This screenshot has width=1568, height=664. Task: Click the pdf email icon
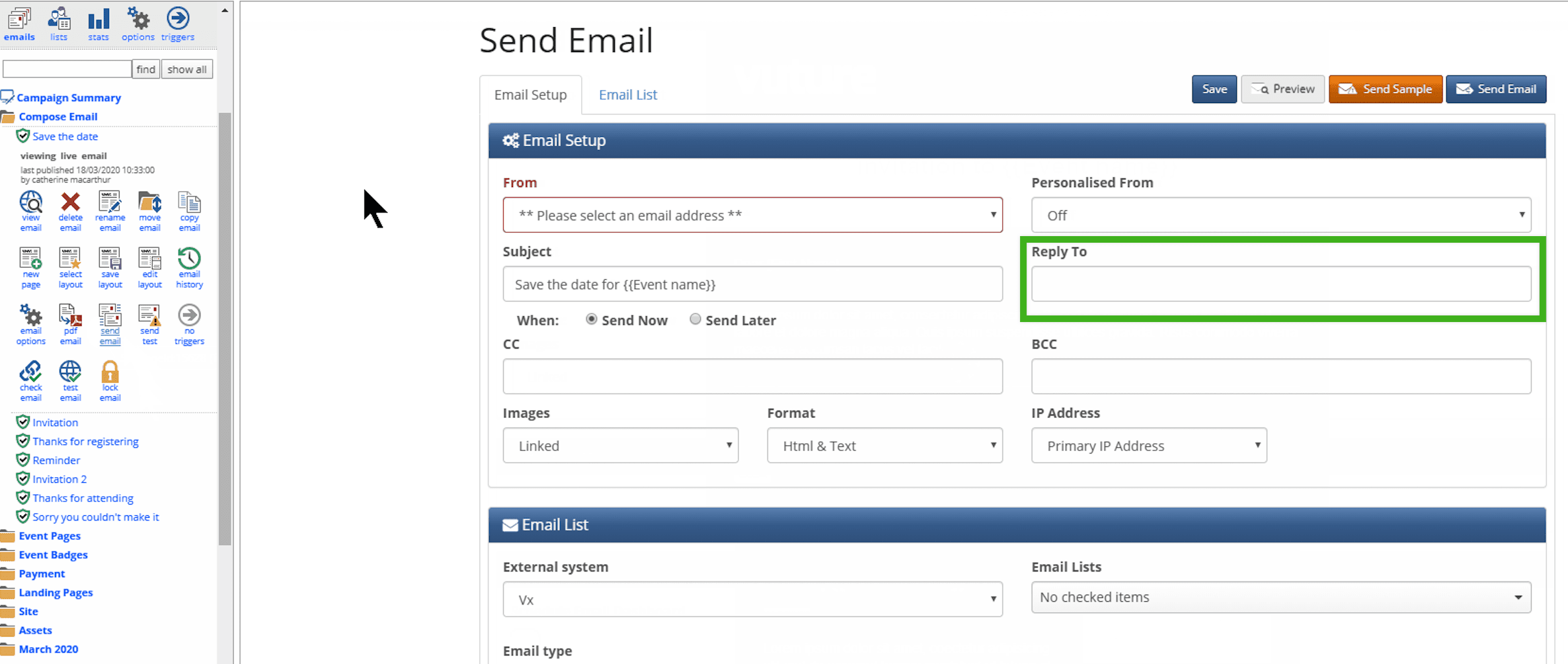[x=70, y=315]
